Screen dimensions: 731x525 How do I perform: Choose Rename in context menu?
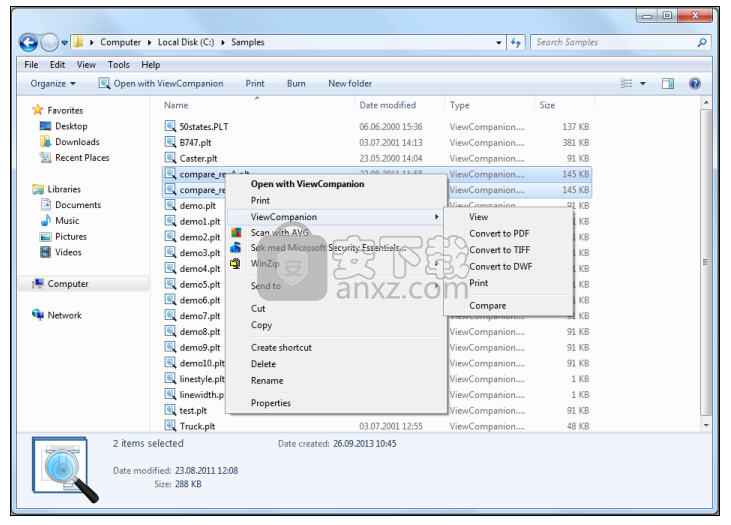coord(267,381)
